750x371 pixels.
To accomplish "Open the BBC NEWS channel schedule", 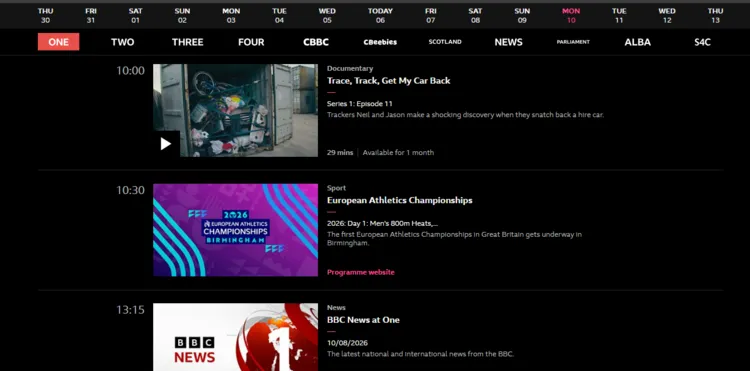I will [508, 42].
